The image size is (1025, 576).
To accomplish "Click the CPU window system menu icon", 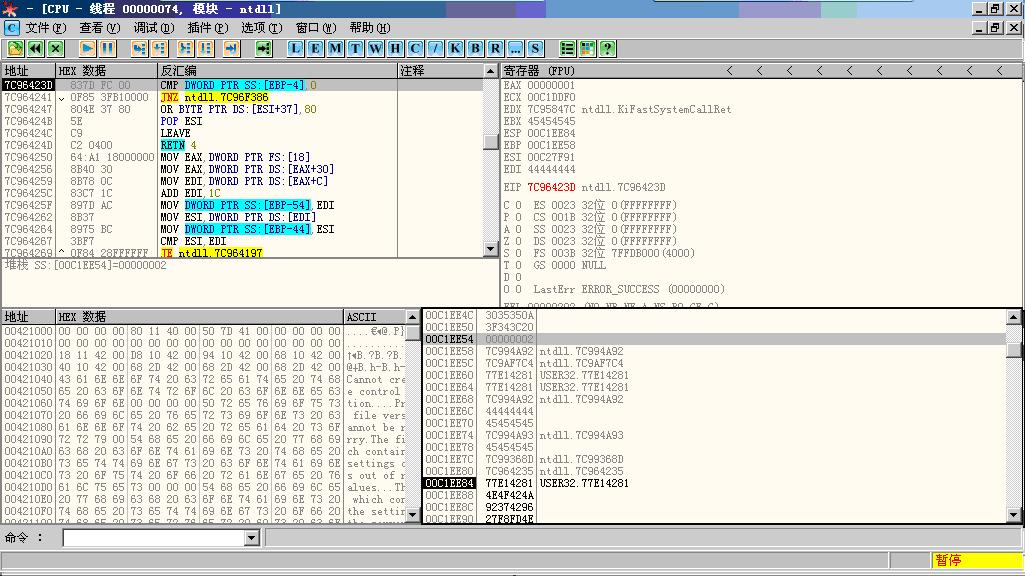I will click(x=12, y=27).
